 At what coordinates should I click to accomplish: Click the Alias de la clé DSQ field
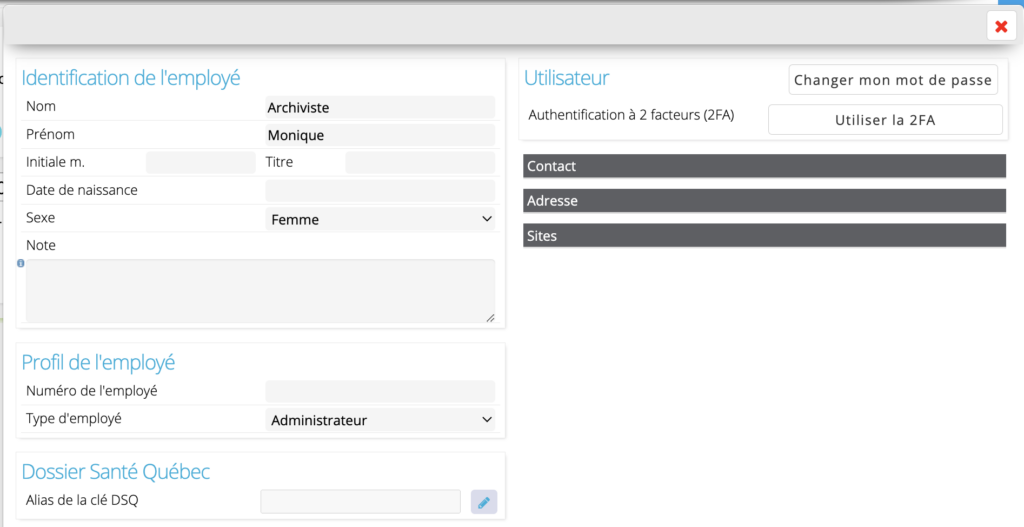click(x=360, y=502)
